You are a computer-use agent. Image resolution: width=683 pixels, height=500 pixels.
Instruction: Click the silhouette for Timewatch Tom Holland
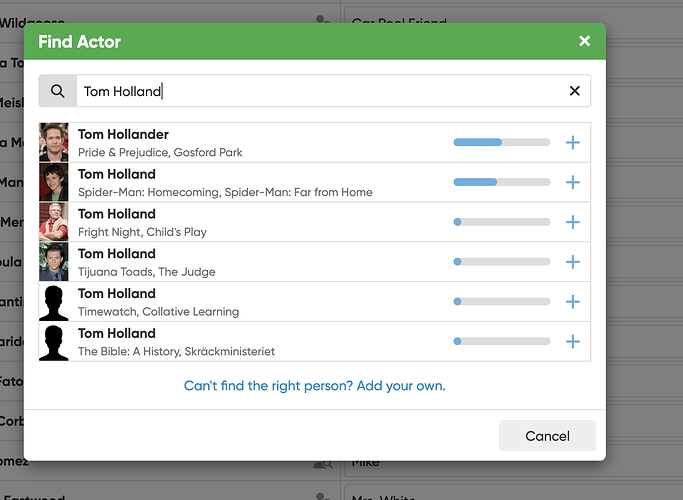[x=54, y=301]
